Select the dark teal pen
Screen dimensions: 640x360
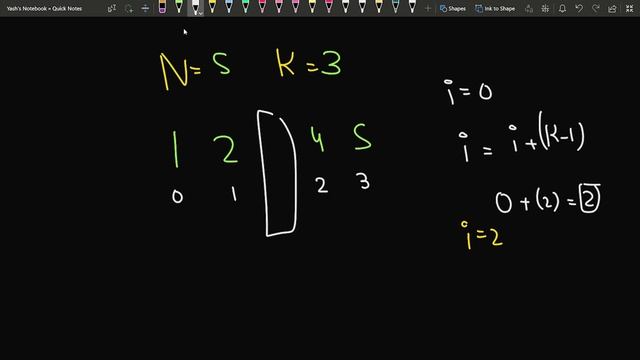pos(396,7)
